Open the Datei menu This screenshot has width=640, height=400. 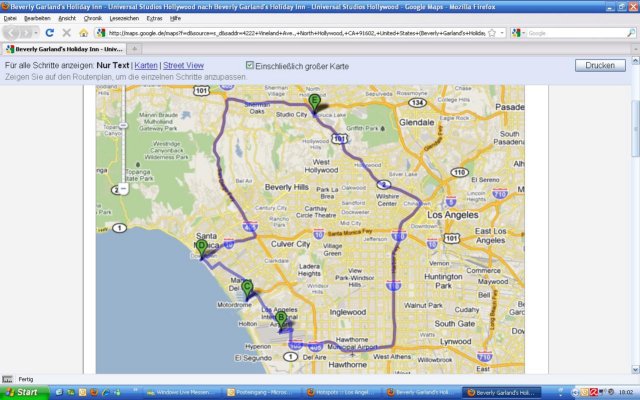coord(10,18)
